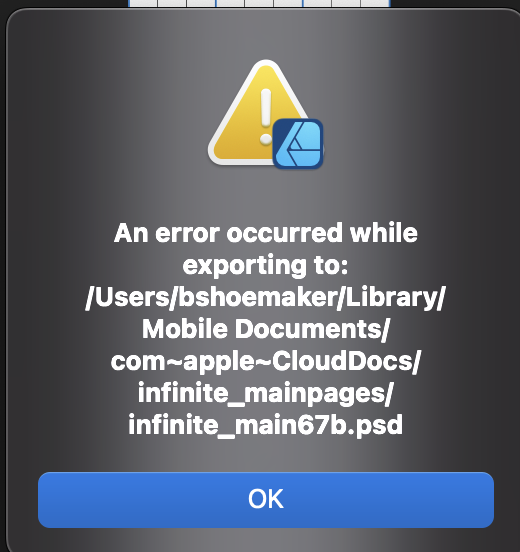Click the 'An error occurred while' heading line
The height and width of the screenshot is (552, 520).
pos(266,233)
